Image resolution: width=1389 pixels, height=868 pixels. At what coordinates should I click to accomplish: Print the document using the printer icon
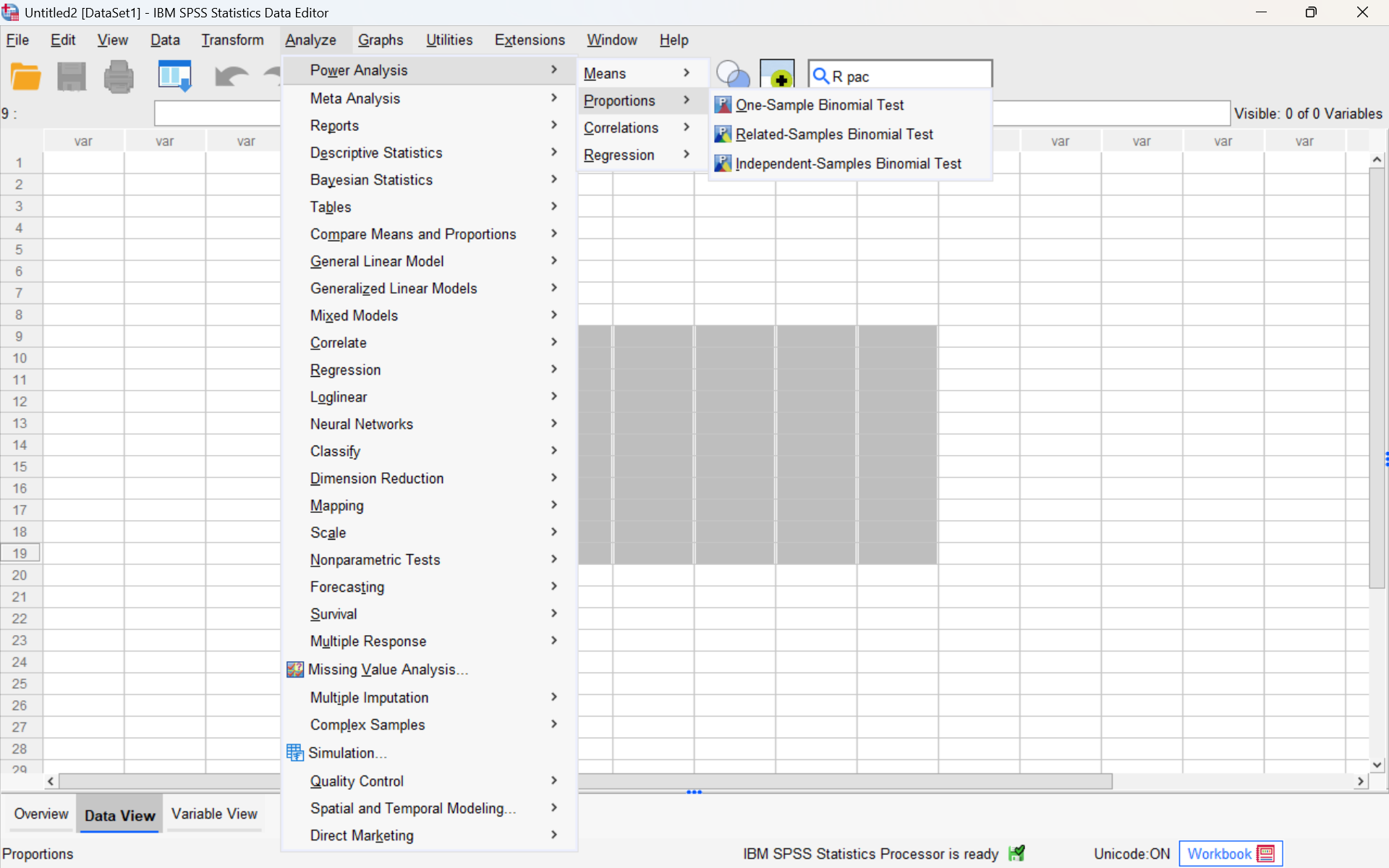pyautogui.click(x=118, y=76)
